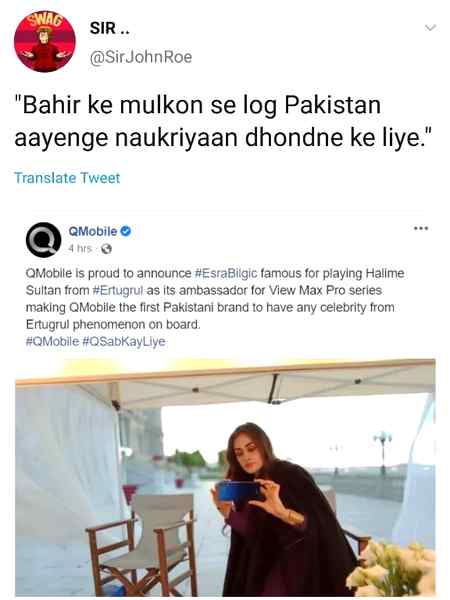Click Translate Tweet
This screenshot has width=450, height=600.
(67, 178)
